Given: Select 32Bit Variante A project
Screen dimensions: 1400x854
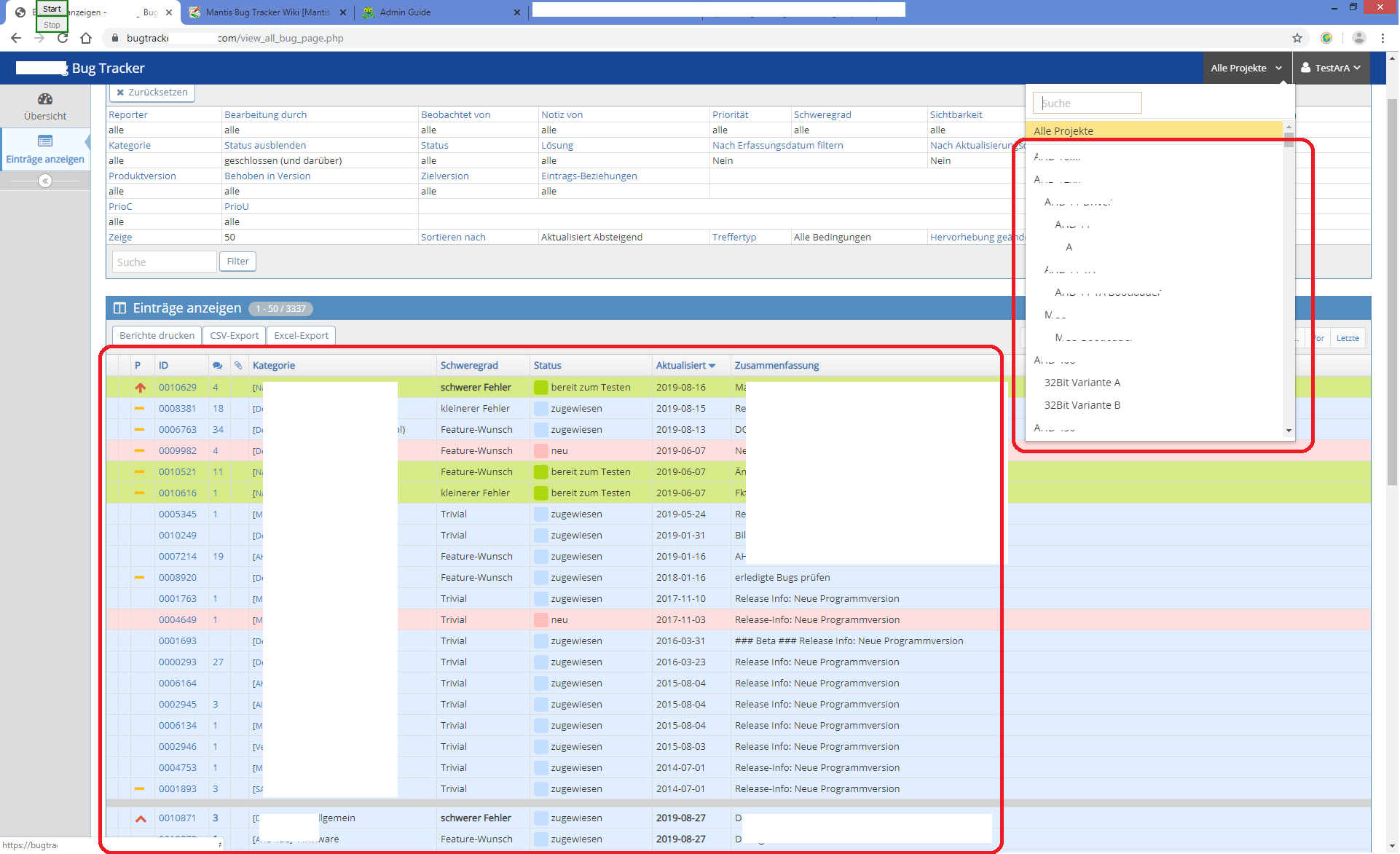Looking at the screenshot, I should click(x=1082, y=383).
